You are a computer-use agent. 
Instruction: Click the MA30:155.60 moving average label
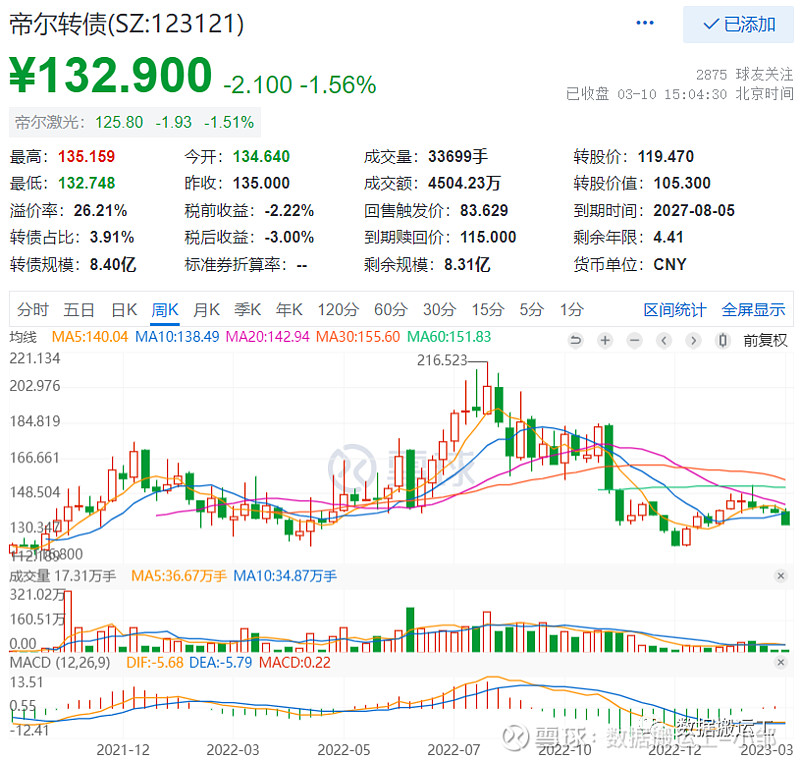click(358, 337)
